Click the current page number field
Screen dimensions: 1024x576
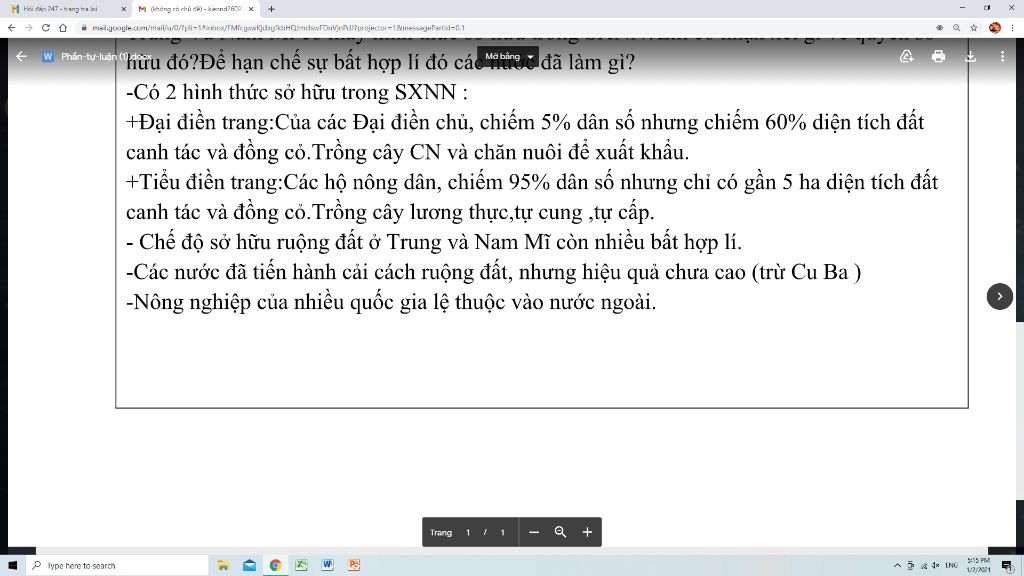point(468,532)
